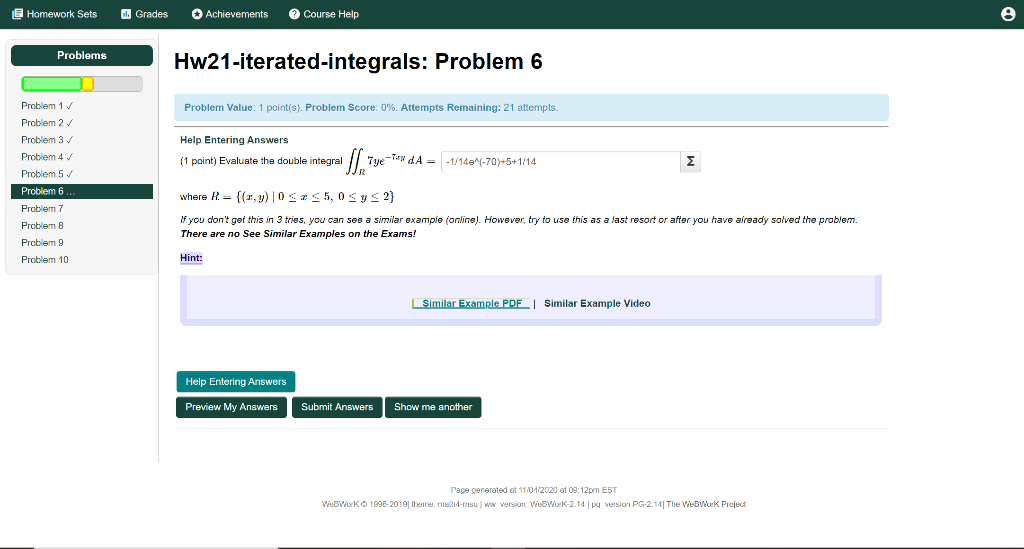Click the double integral answer field
The width and height of the screenshot is (1024, 549).
560,161
